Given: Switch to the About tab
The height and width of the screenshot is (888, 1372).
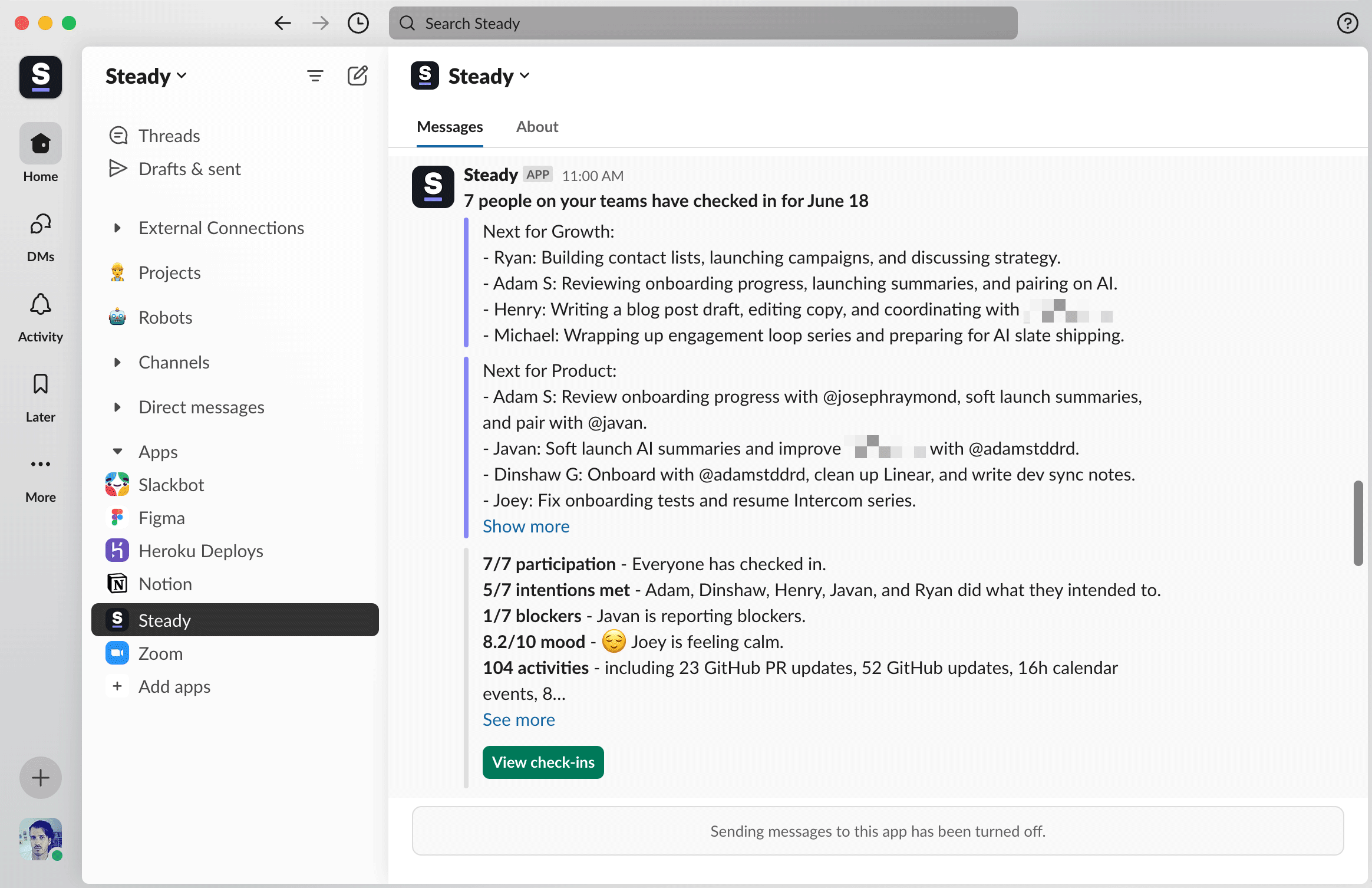Looking at the screenshot, I should click(537, 127).
